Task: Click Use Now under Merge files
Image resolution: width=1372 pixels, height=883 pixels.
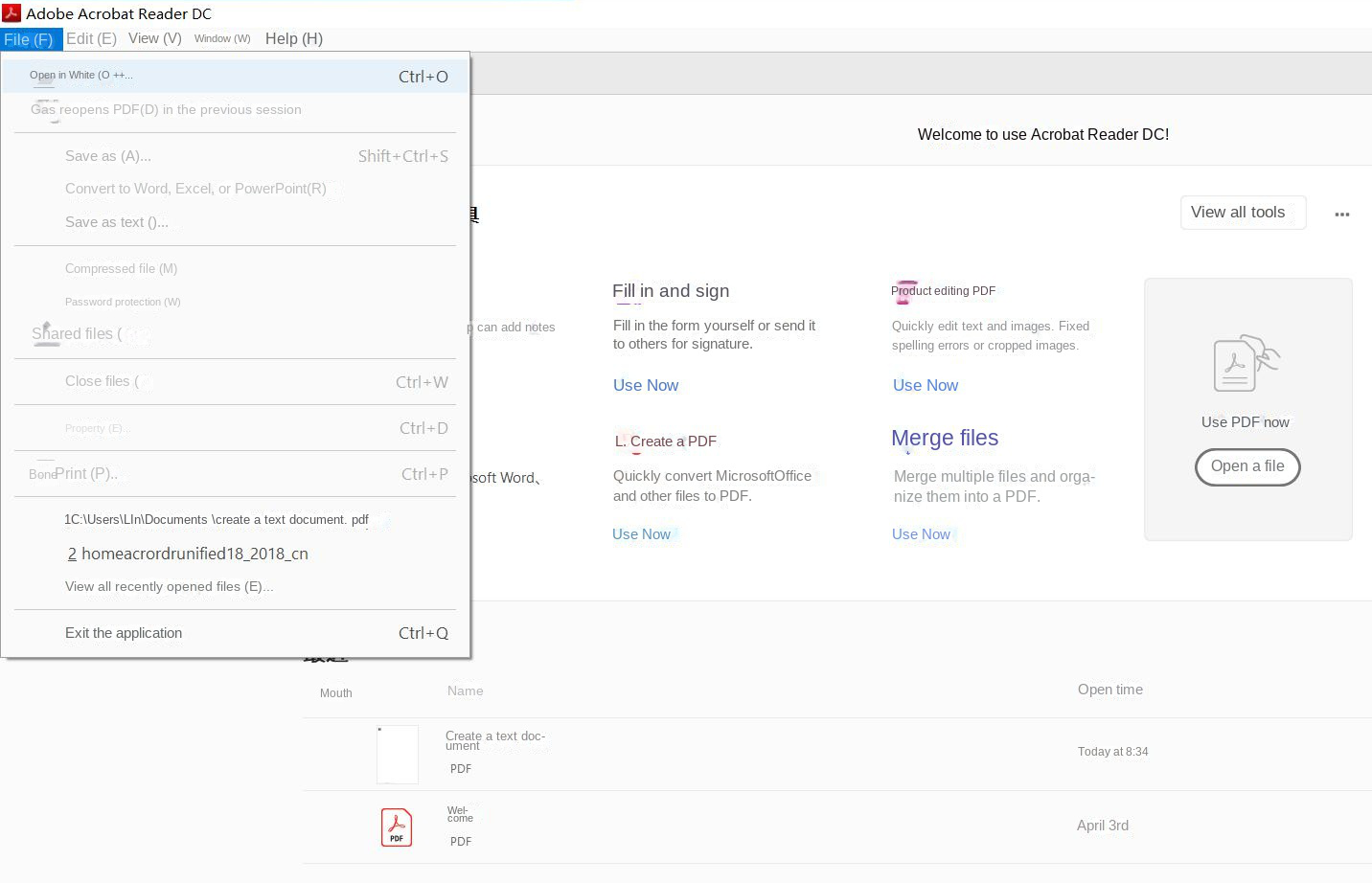Action: tap(921, 534)
